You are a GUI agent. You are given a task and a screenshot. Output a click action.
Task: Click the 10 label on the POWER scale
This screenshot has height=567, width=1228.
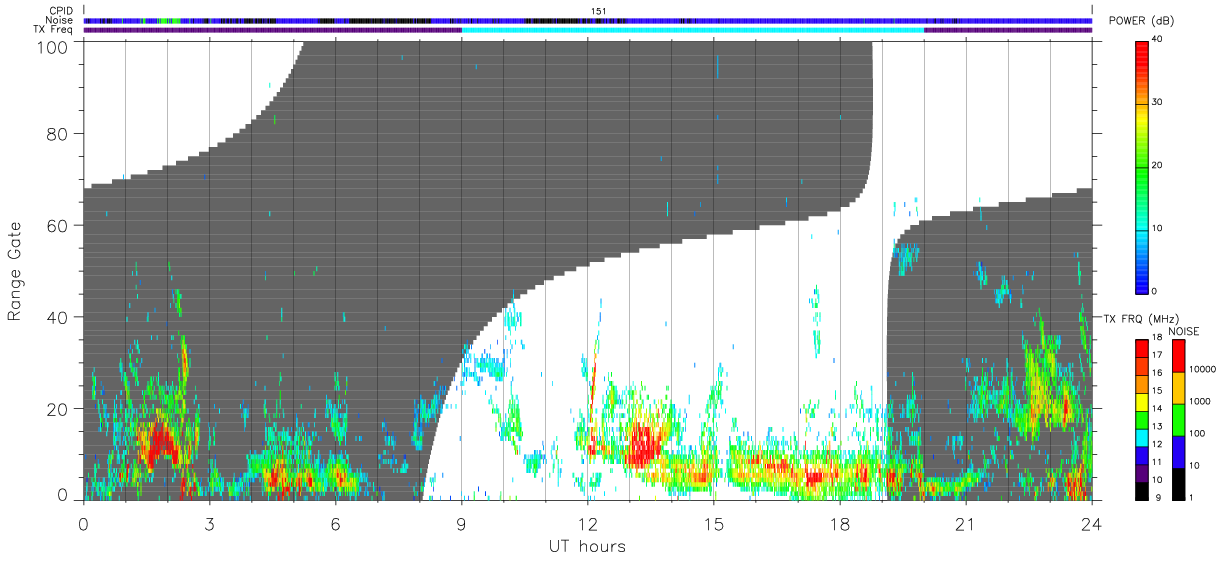[x=1158, y=228]
